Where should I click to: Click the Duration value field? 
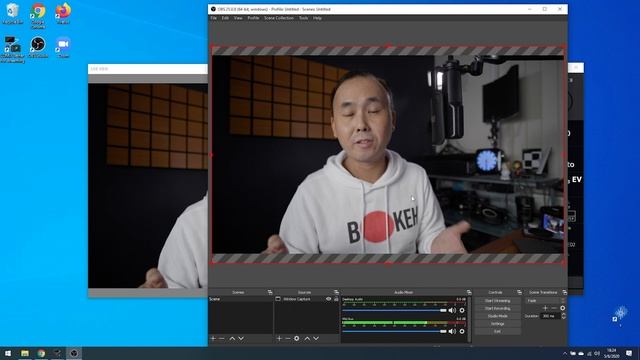[x=549, y=316]
